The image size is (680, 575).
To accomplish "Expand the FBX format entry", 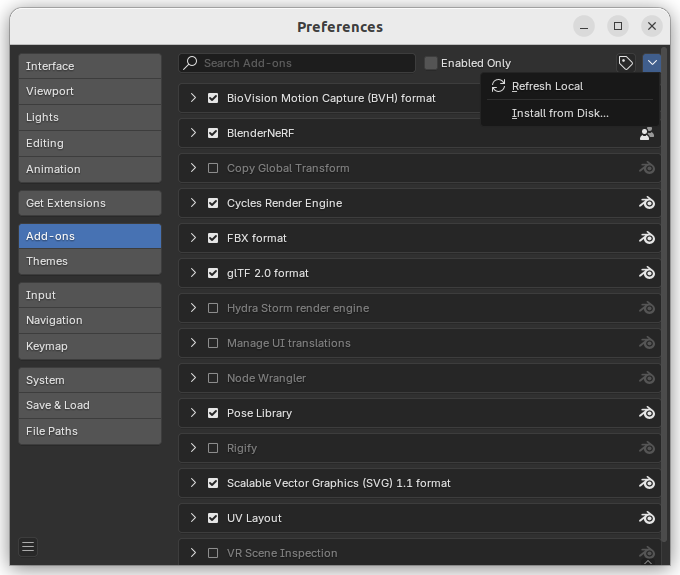I will click(x=193, y=238).
